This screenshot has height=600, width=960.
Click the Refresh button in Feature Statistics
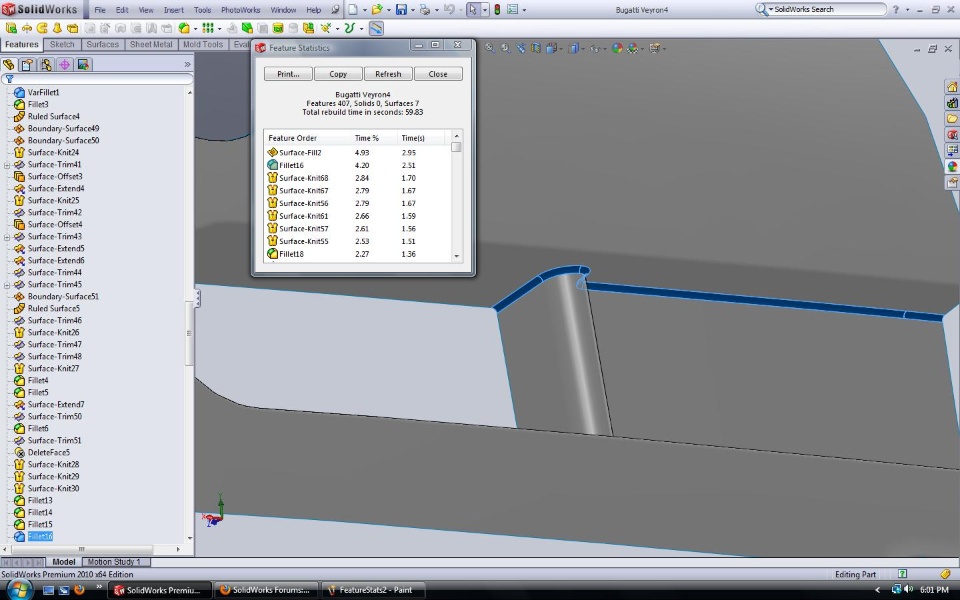click(388, 74)
